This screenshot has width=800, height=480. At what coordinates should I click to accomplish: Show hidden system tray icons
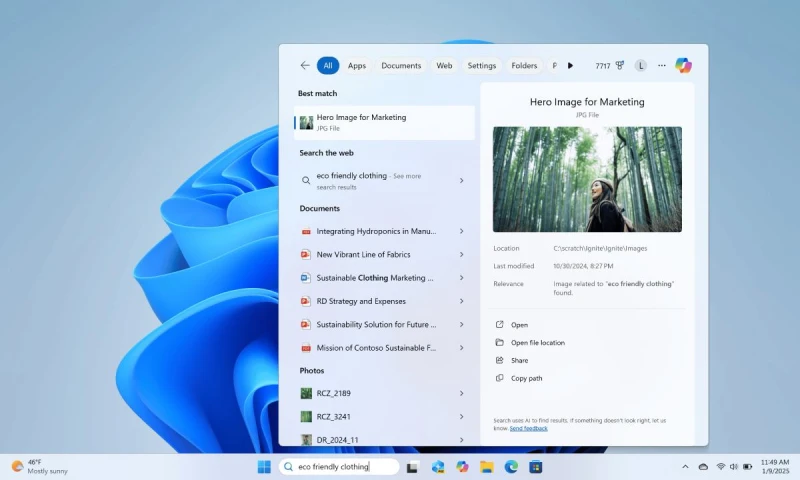[x=685, y=467]
